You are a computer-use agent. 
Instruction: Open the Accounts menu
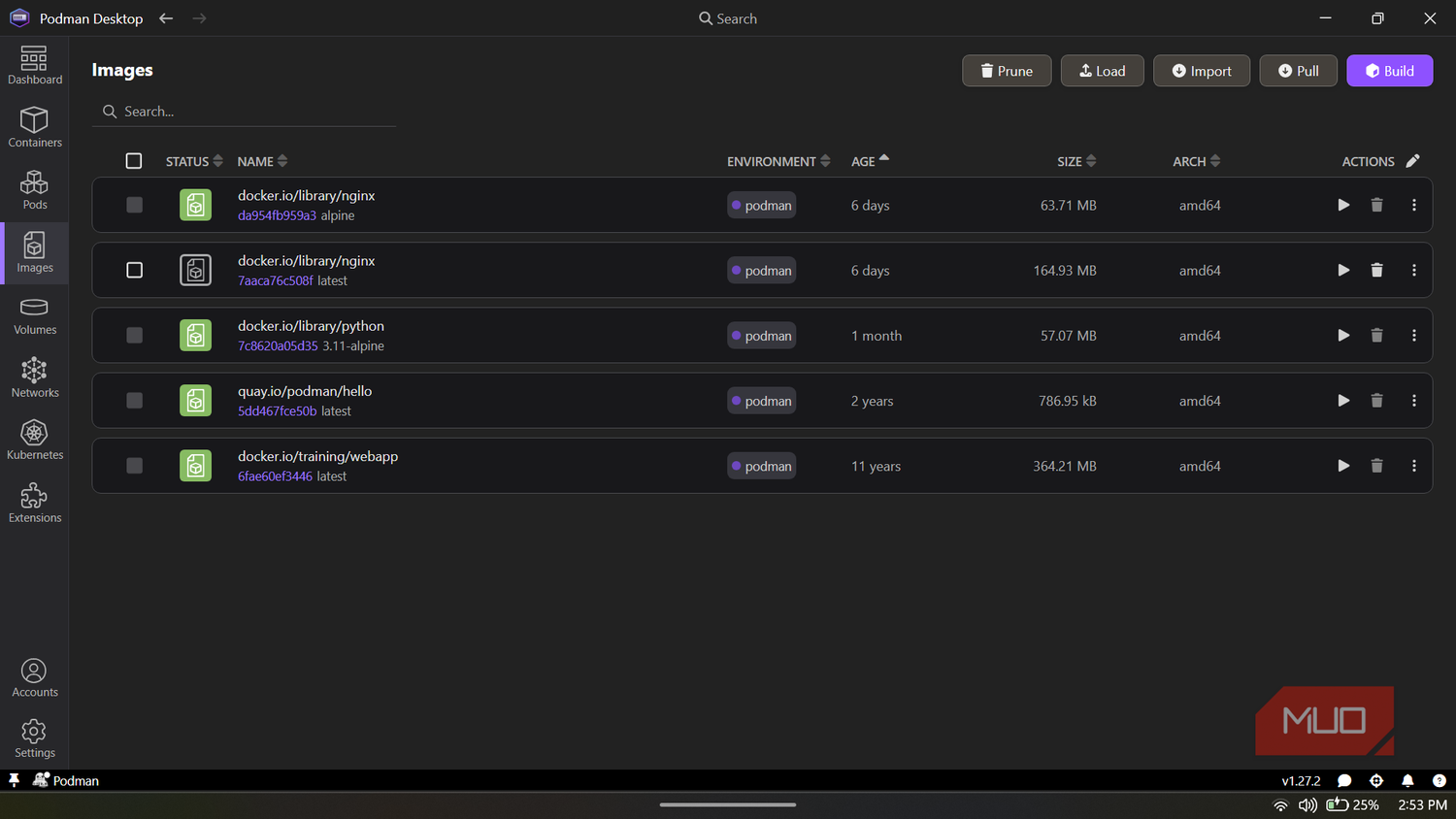(x=34, y=677)
